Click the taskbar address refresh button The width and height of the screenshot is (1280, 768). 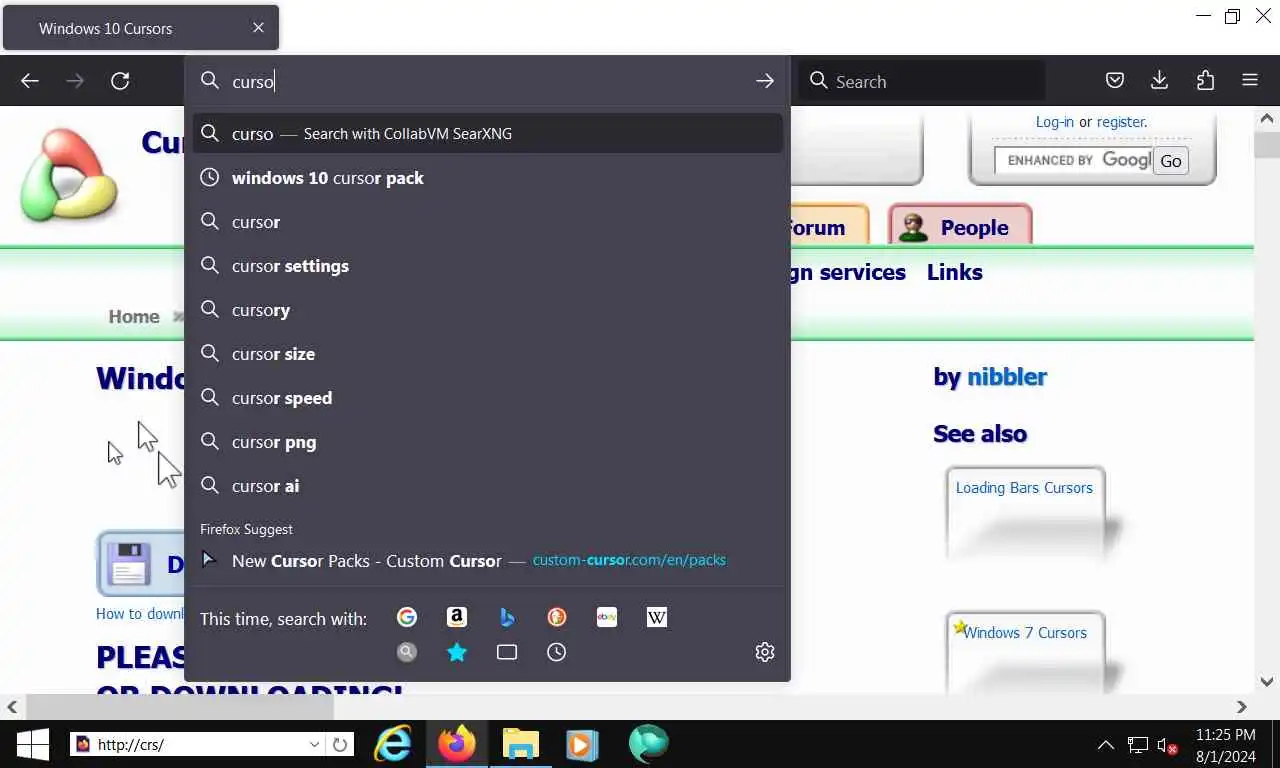click(340, 744)
